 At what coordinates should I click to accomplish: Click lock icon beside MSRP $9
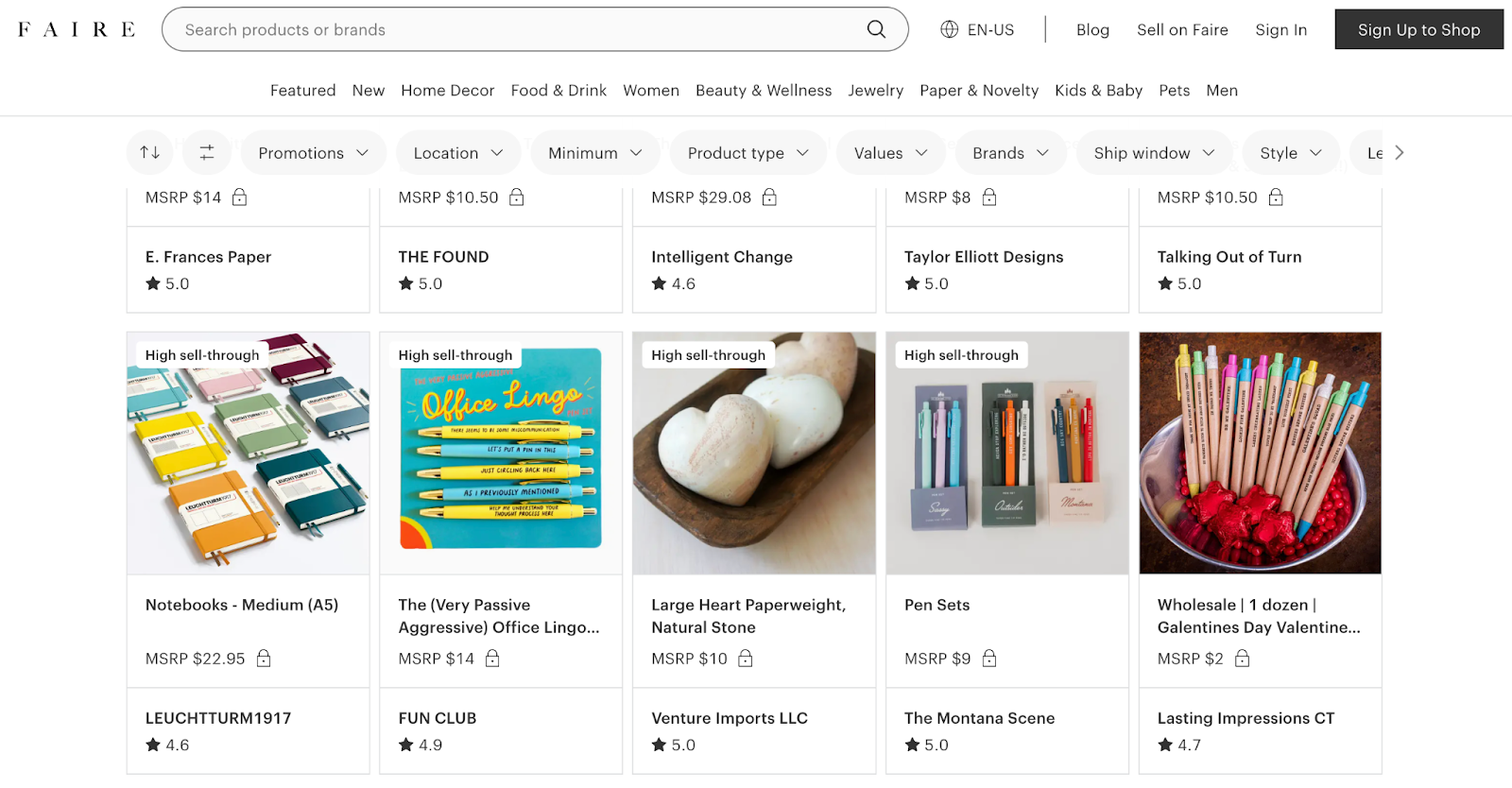pos(988,658)
